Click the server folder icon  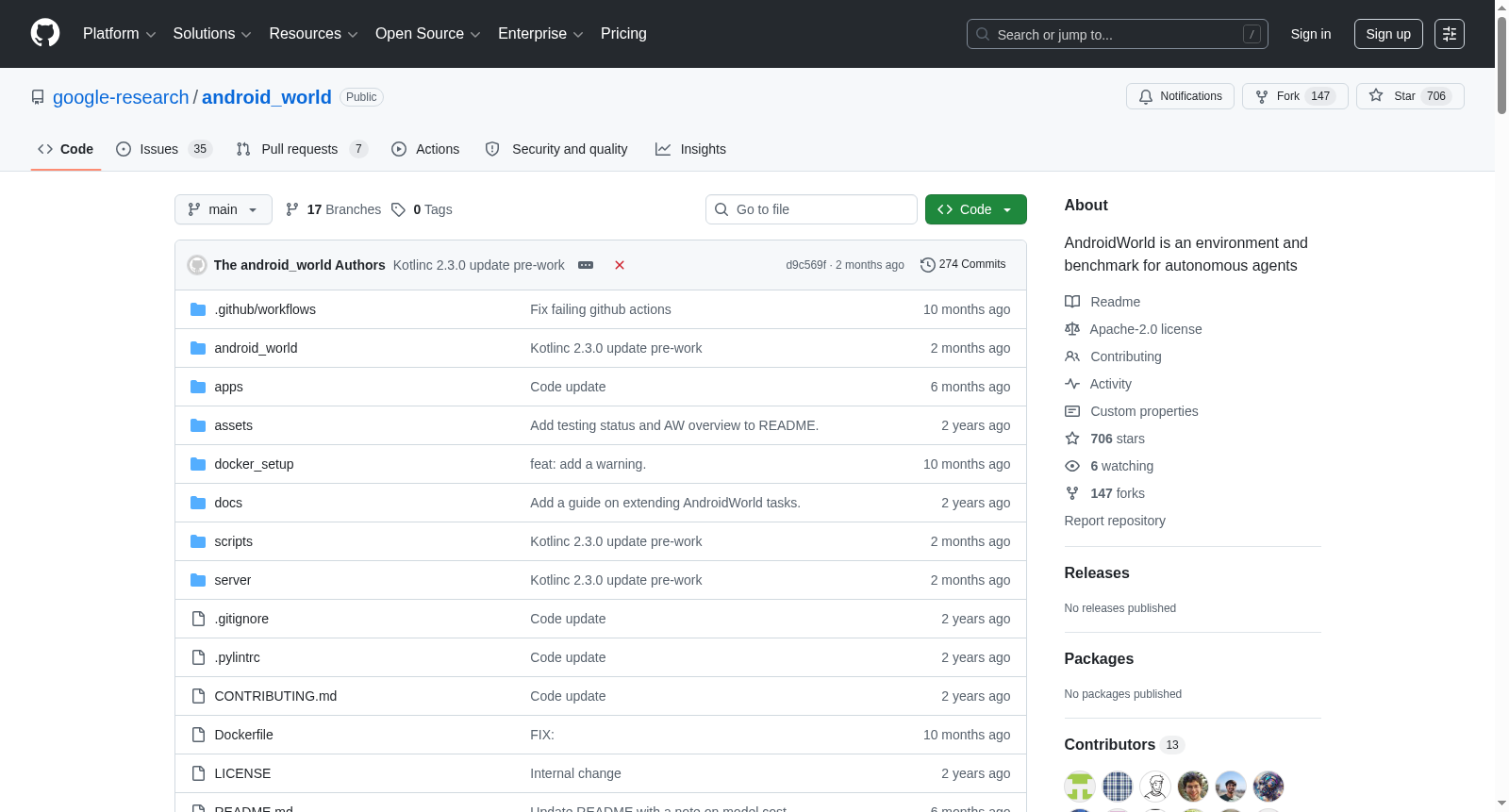click(x=198, y=580)
